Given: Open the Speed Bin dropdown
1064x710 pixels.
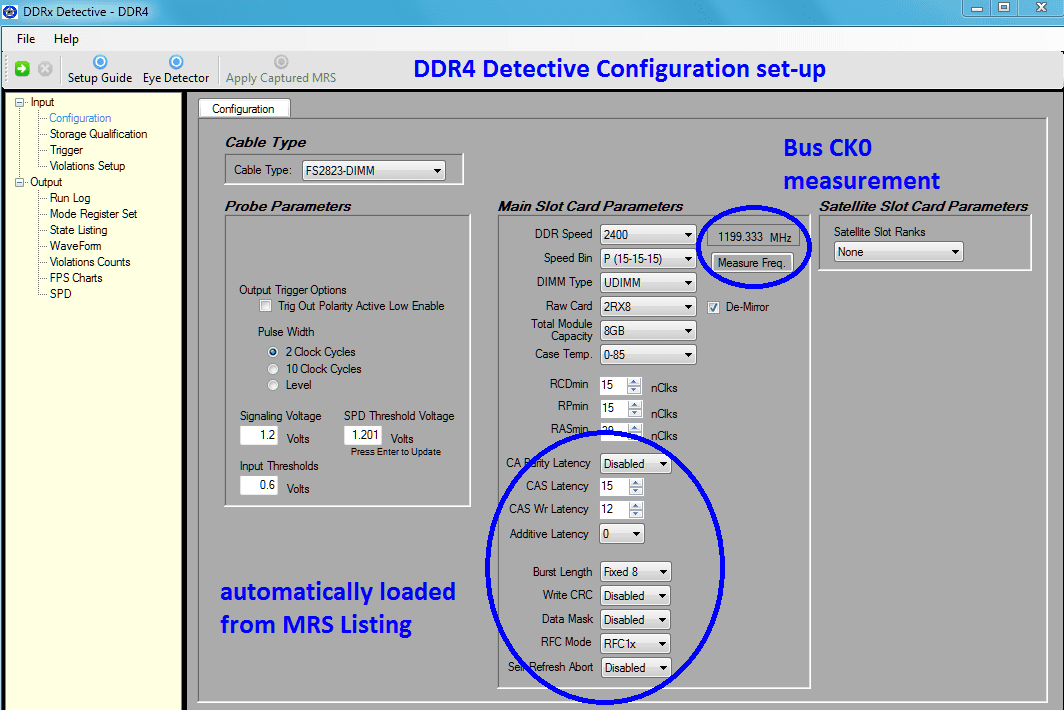Looking at the screenshot, I should [x=648, y=259].
